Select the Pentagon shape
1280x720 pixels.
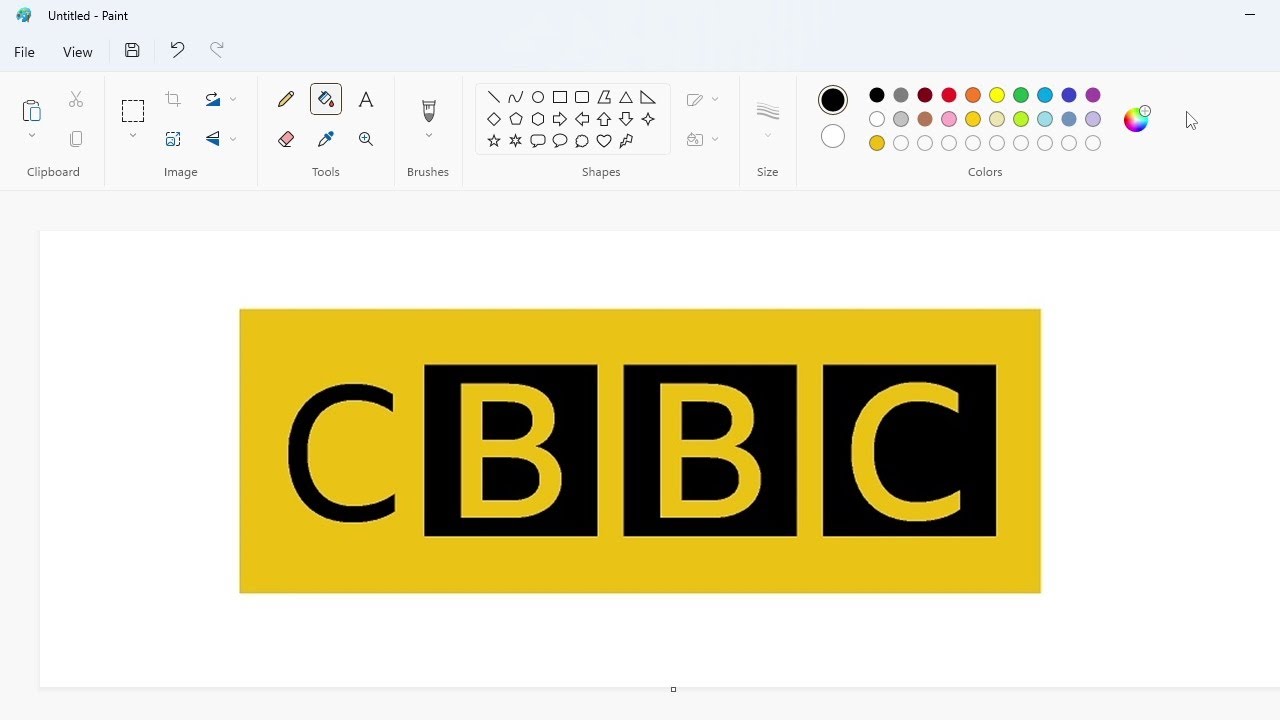[516, 119]
